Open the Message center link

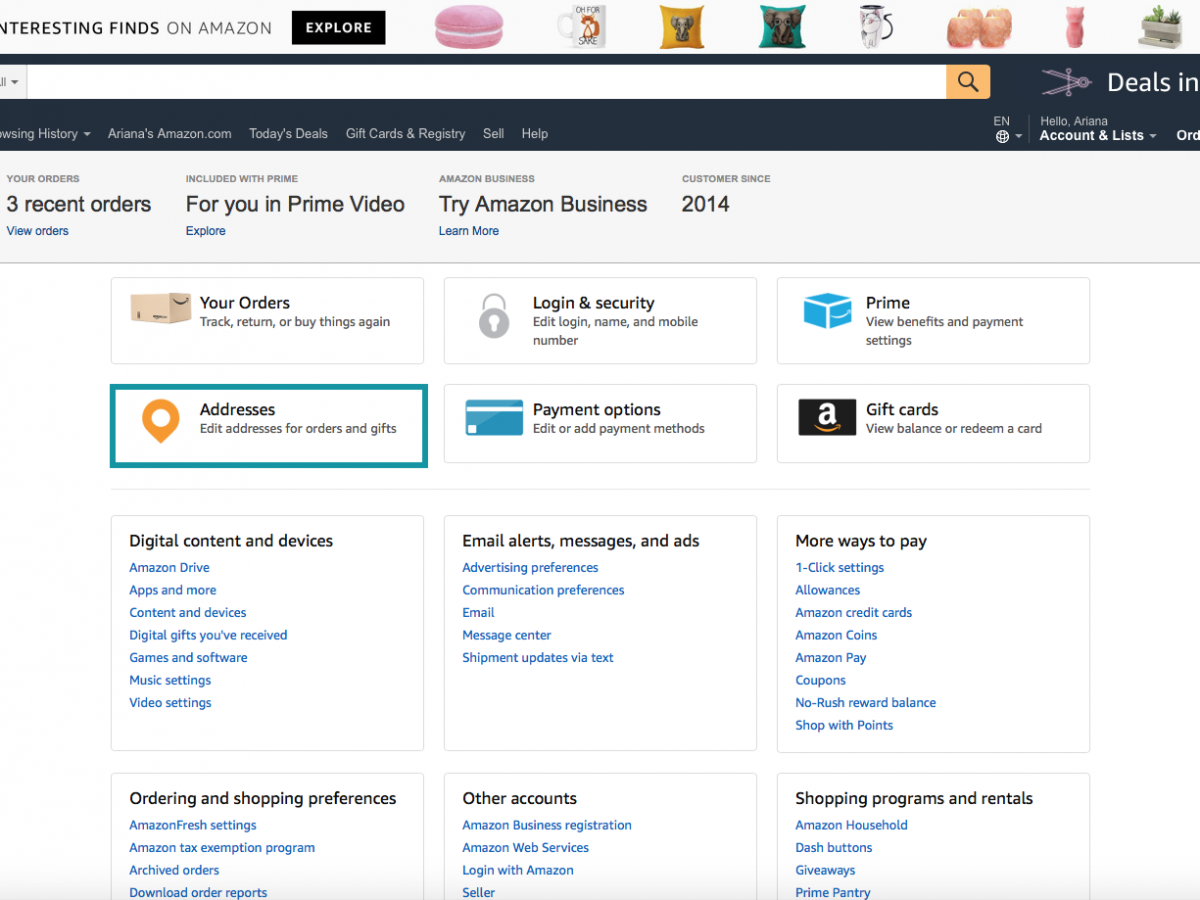(x=507, y=635)
